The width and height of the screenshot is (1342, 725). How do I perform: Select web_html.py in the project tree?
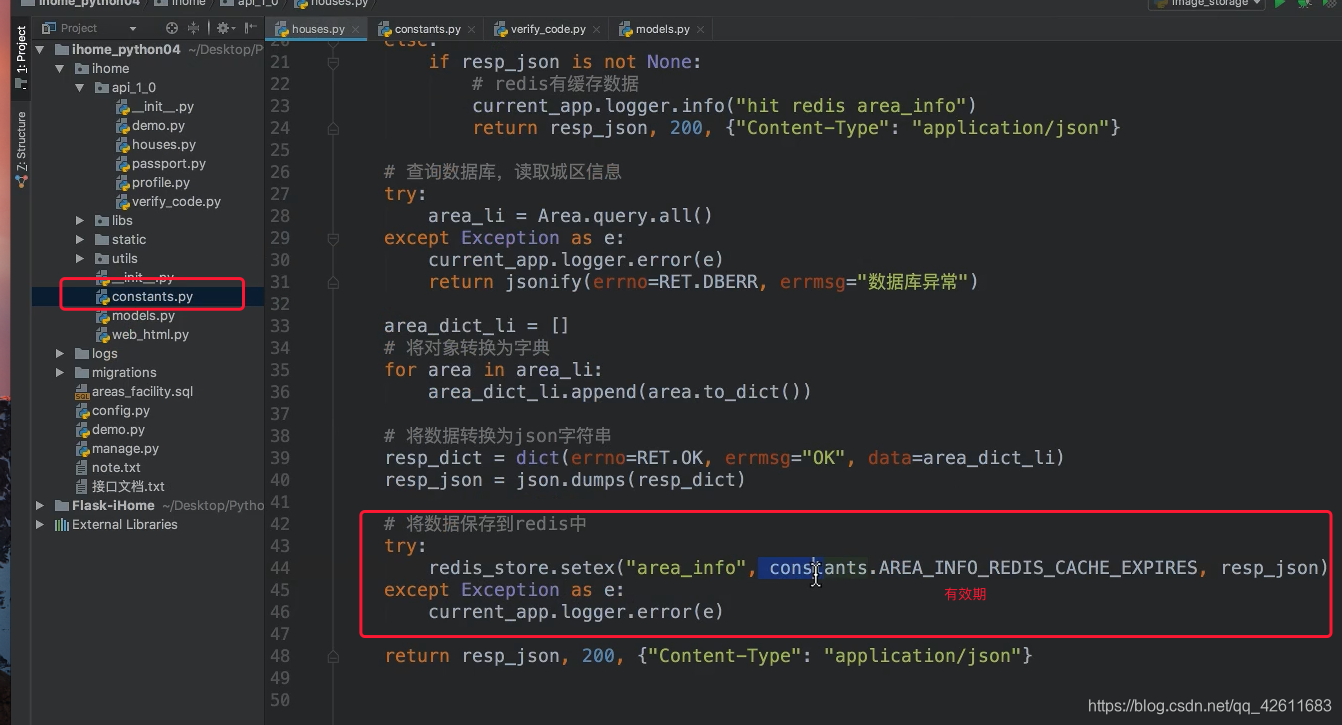(x=142, y=334)
